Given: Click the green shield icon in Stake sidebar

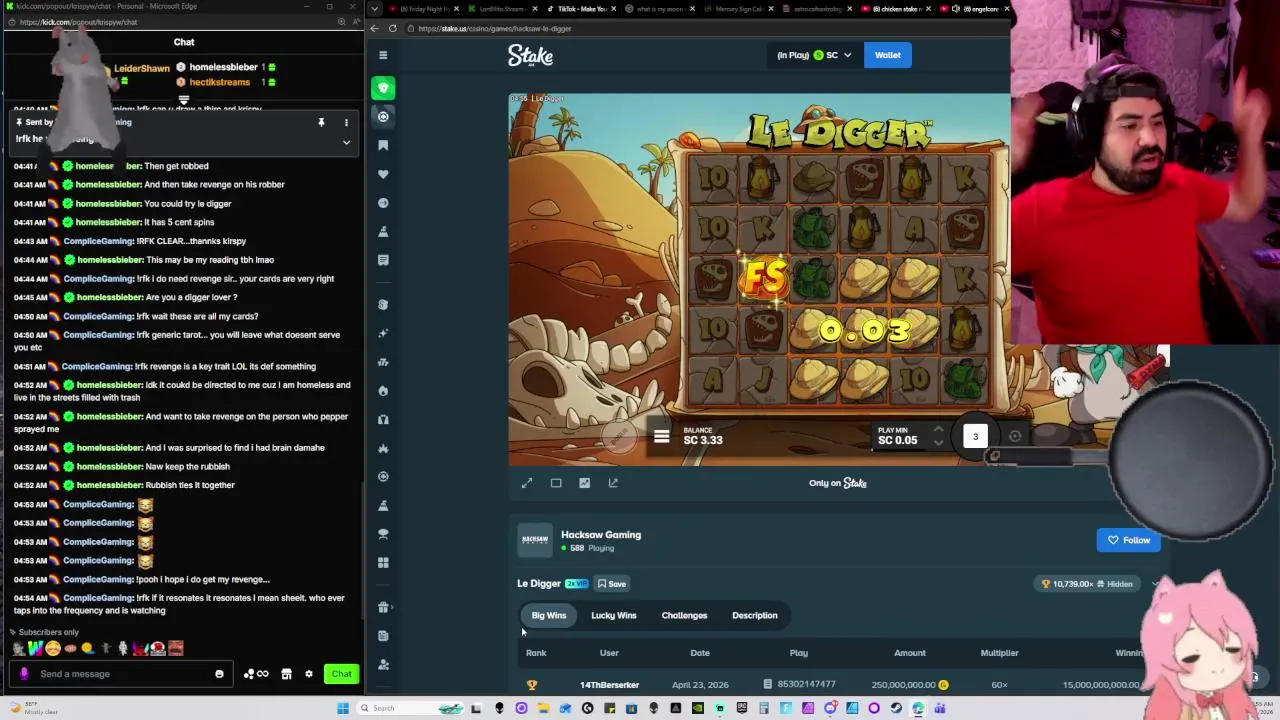Looking at the screenshot, I should (x=383, y=88).
